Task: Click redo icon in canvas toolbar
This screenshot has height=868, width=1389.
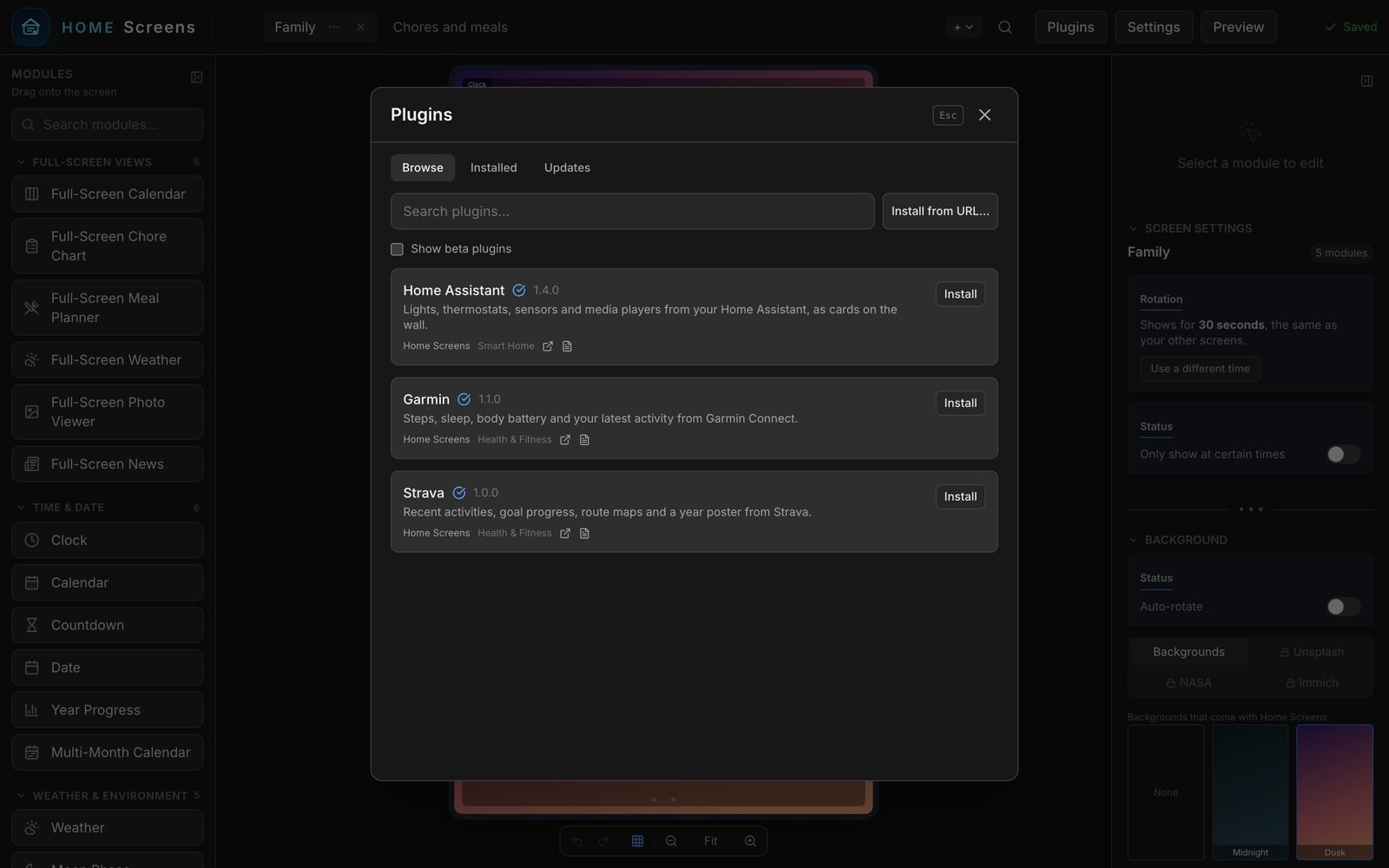Action: pos(604,841)
